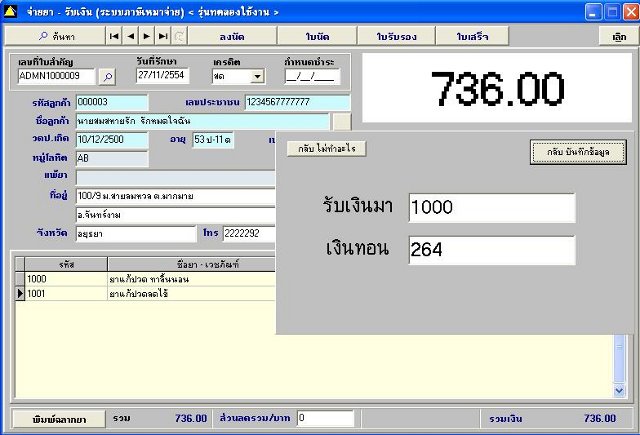Click the scrollbar down arrow in item grid
Image resolution: width=640 pixels, height=435 pixels.
pyautogui.click(x=619, y=391)
